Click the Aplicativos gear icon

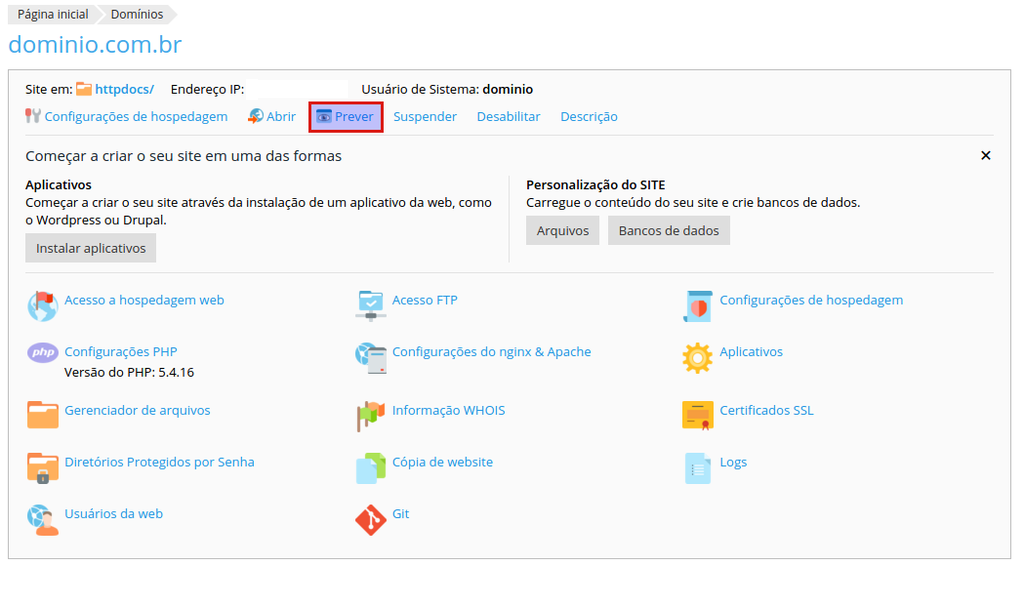pyautogui.click(x=697, y=357)
